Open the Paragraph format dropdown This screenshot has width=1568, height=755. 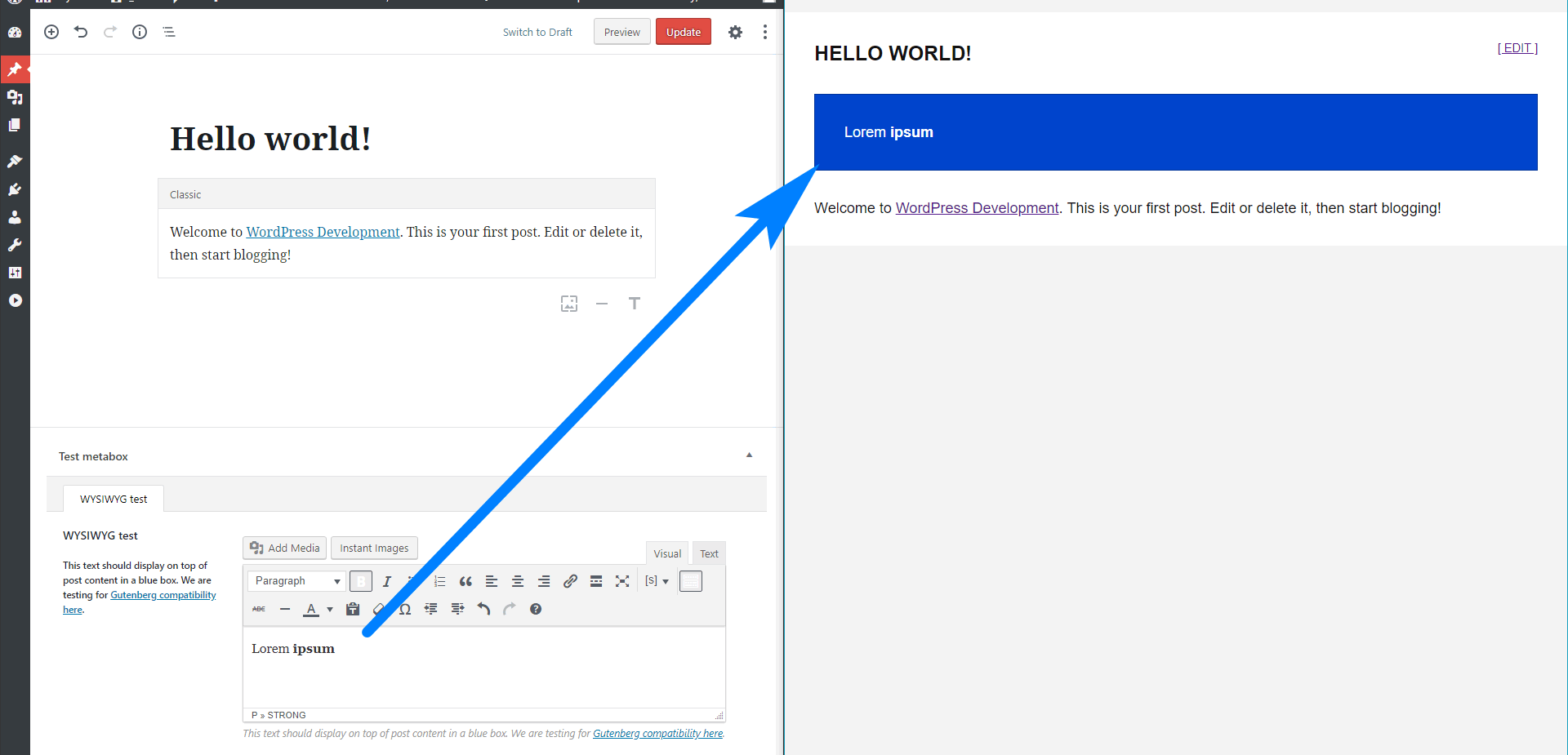click(x=296, y=581)
